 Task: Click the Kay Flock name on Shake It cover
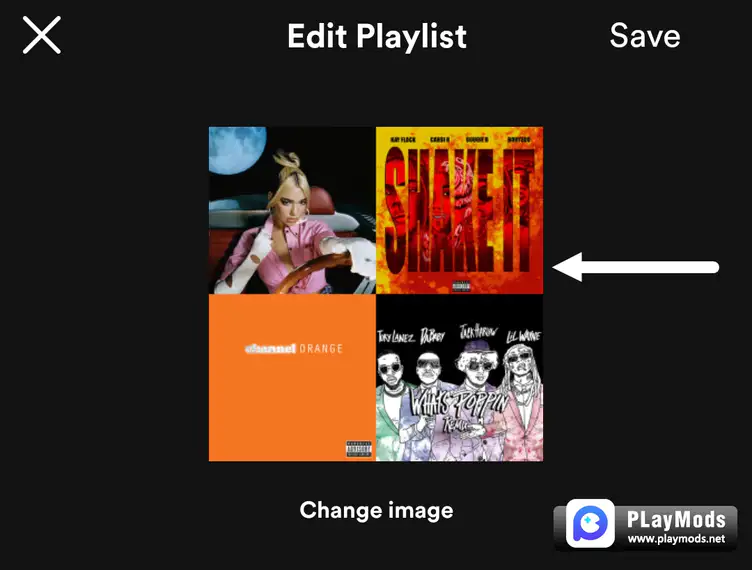(x=403, y=140)
